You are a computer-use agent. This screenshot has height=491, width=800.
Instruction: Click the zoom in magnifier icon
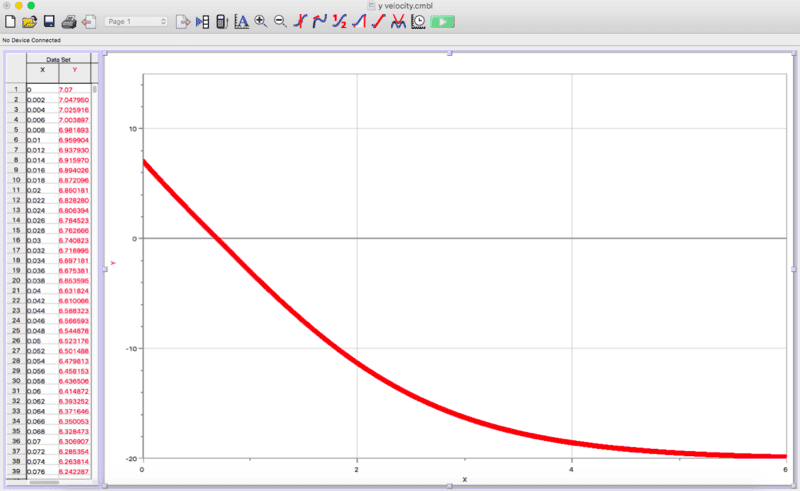tap(261, 21)
